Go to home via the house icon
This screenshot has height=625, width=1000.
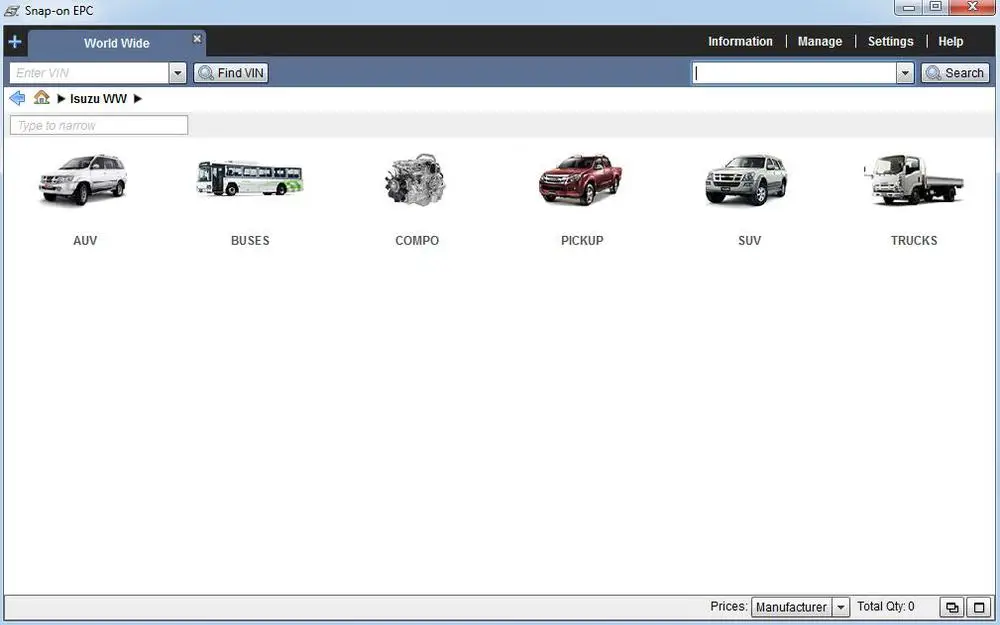(x=41, y=98)
